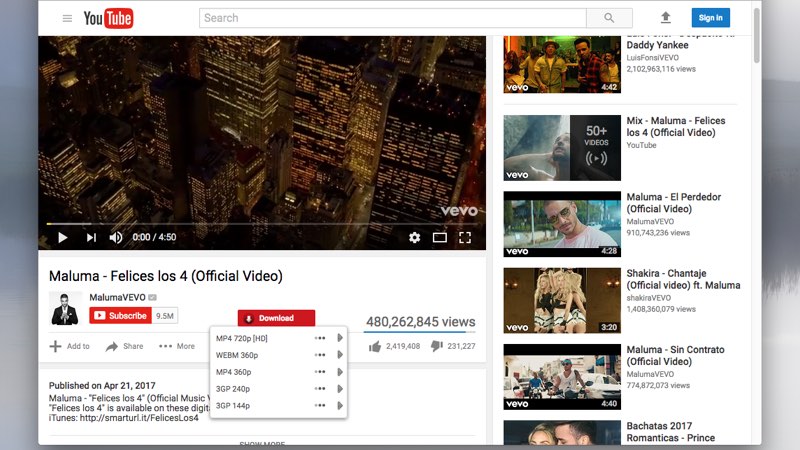This screenshot has height=450, width=800.
Task: Expand arrow for 3GP 144p
Action: point(340,406)
